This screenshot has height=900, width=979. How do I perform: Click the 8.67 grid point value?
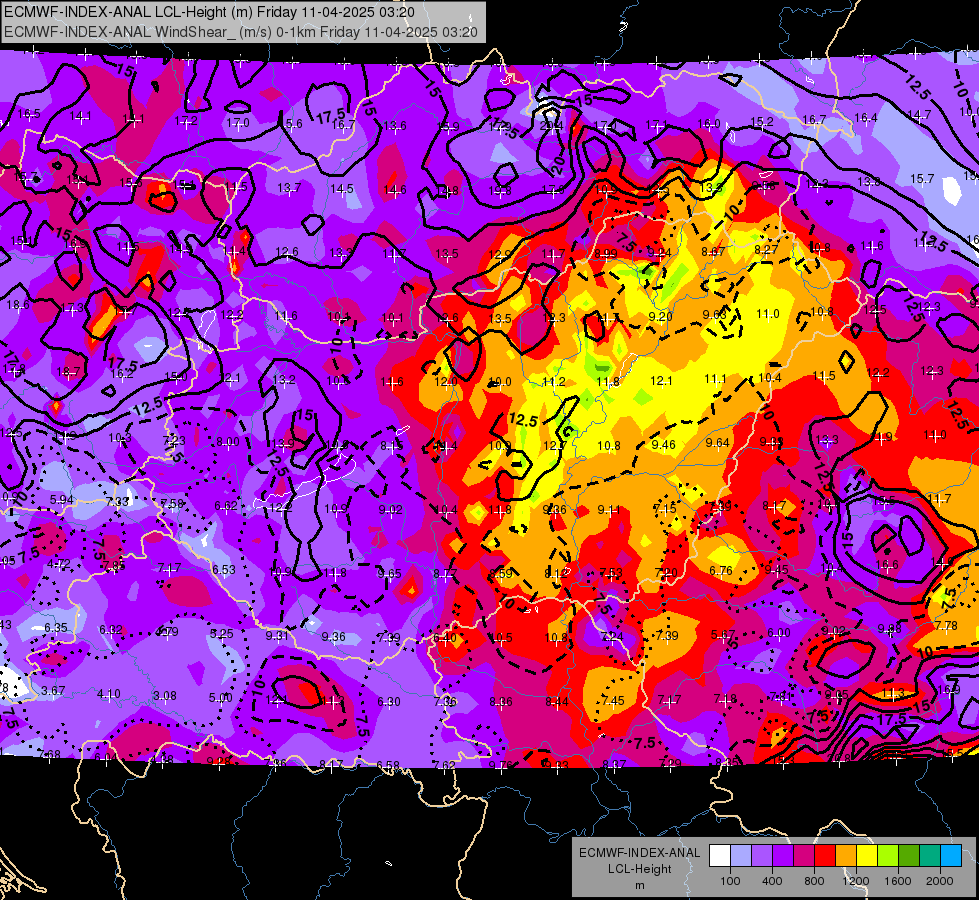713,251
